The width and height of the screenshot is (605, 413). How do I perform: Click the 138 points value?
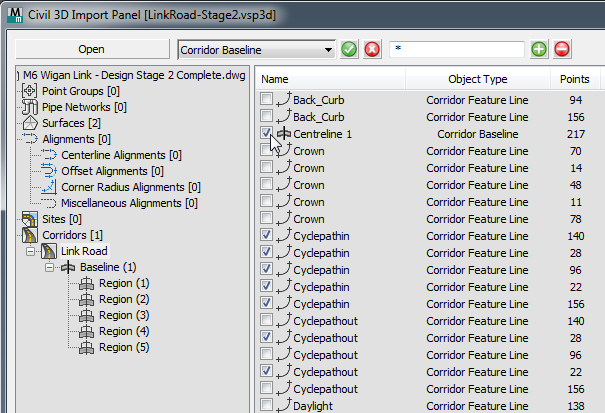[576, 406]
